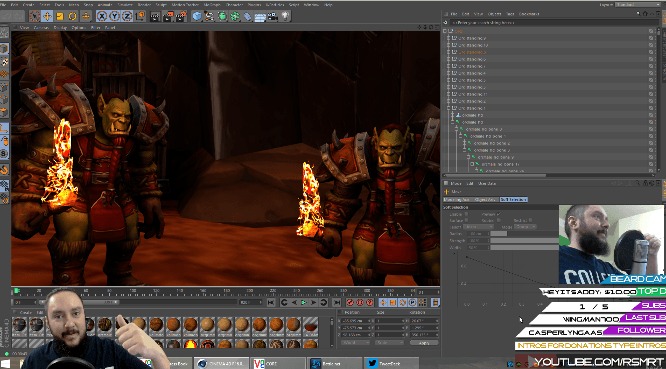Switch to the Modeling Axis tab
Viewport: 666px width, 369px height.
457,199
